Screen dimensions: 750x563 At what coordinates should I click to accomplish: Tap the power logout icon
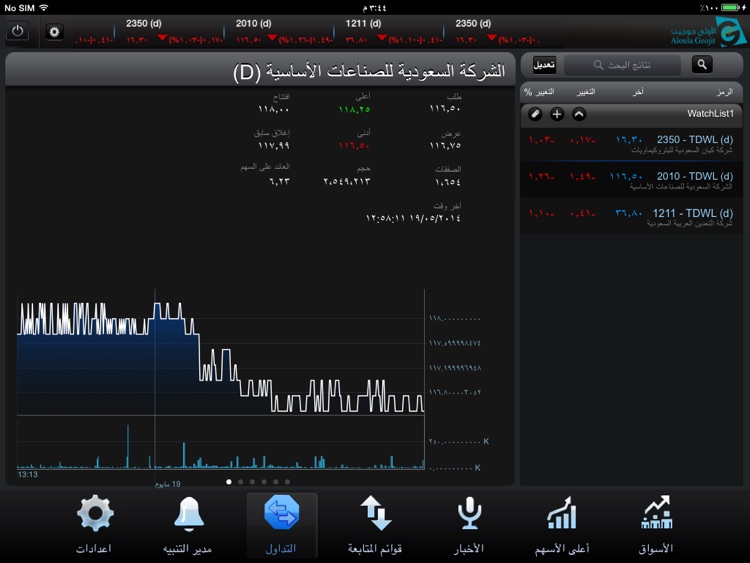[17, 32]
